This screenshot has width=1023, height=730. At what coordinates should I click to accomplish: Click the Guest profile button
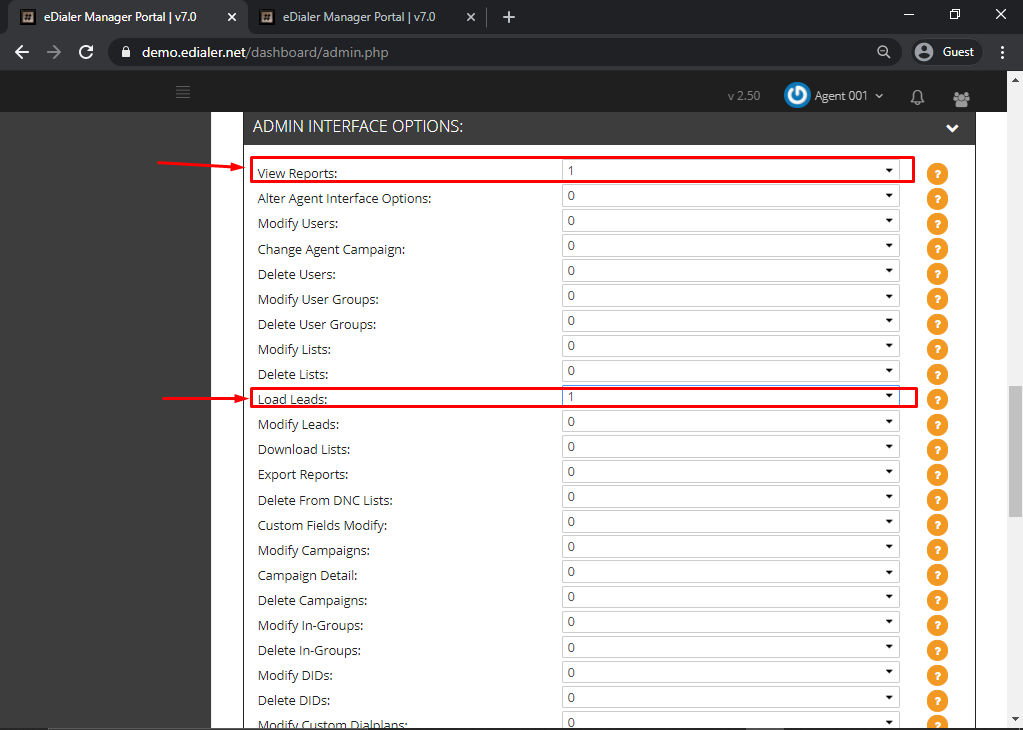944,52
